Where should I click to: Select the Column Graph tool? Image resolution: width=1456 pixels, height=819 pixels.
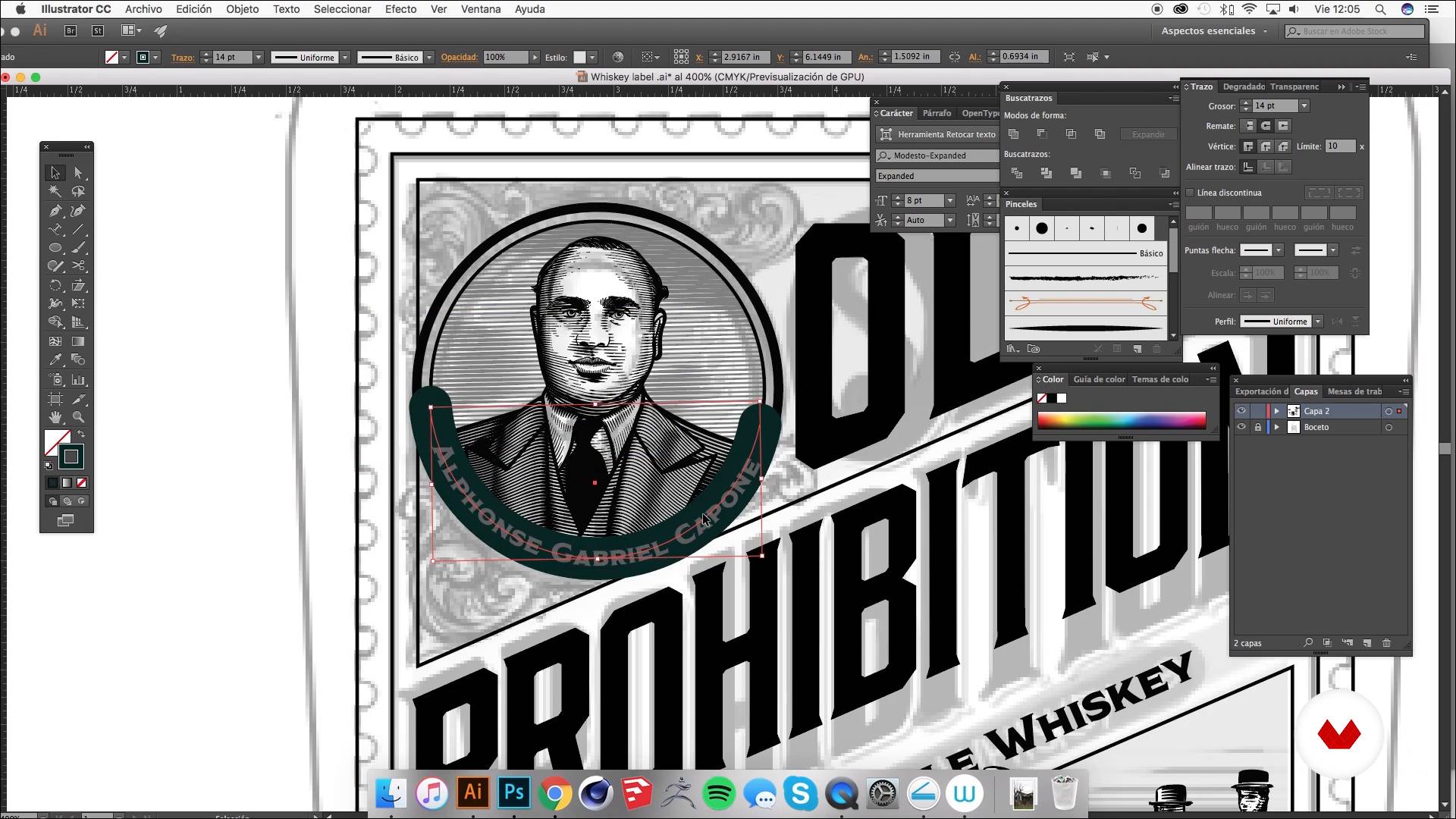pyautogui.click(x=78, y=380)
